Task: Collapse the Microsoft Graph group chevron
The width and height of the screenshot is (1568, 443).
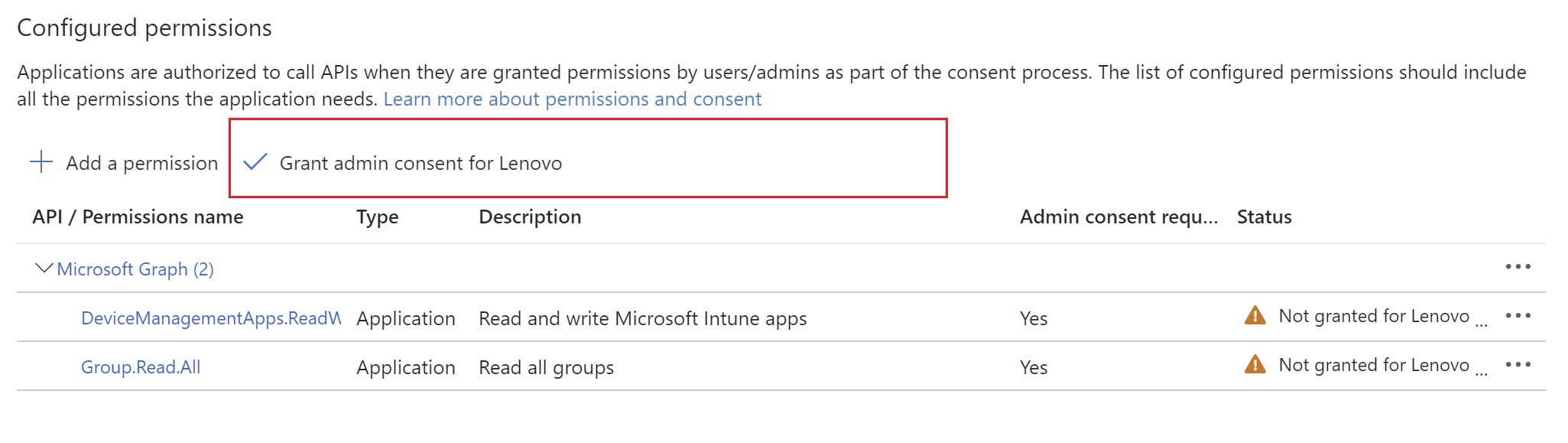Action: point(44,269)
